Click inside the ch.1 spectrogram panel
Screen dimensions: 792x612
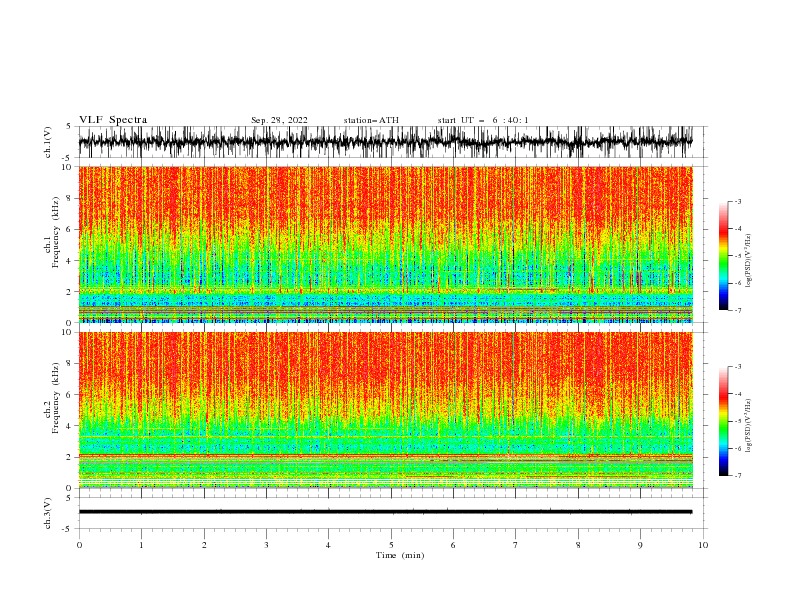[x=385, y=244]
